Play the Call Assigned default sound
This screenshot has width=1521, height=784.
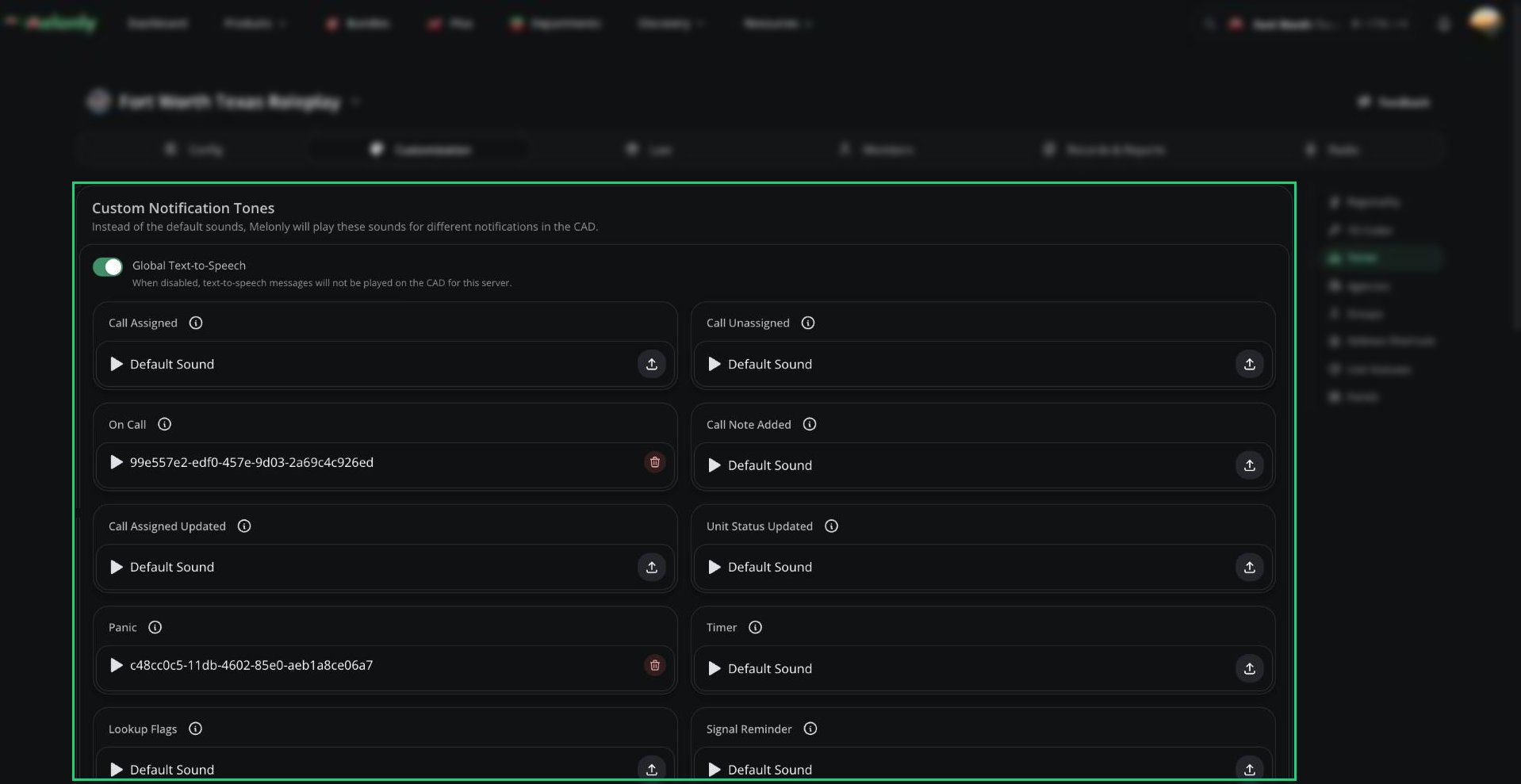[x=117, y=364]
